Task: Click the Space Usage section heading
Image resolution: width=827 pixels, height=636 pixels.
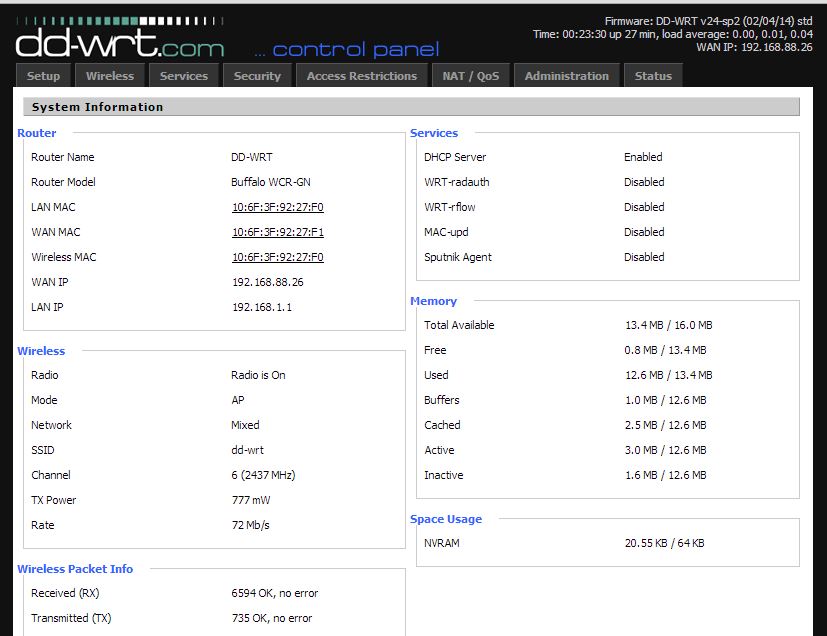Action: [x=446, y=519]
